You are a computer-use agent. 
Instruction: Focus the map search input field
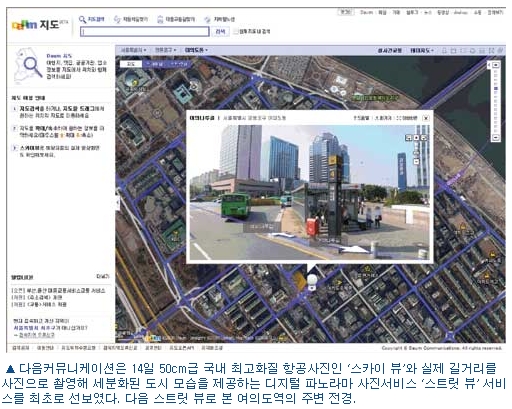click(145, 32)
